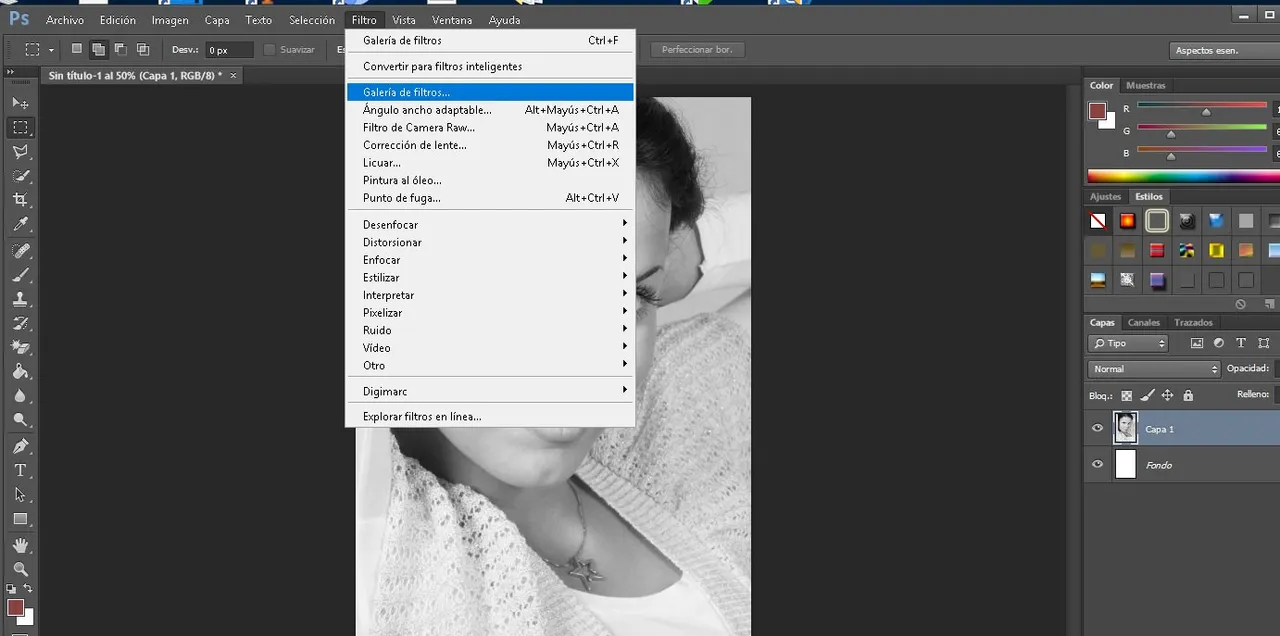
Task: Click the New selection mode icon
Action: coord(77,49)
